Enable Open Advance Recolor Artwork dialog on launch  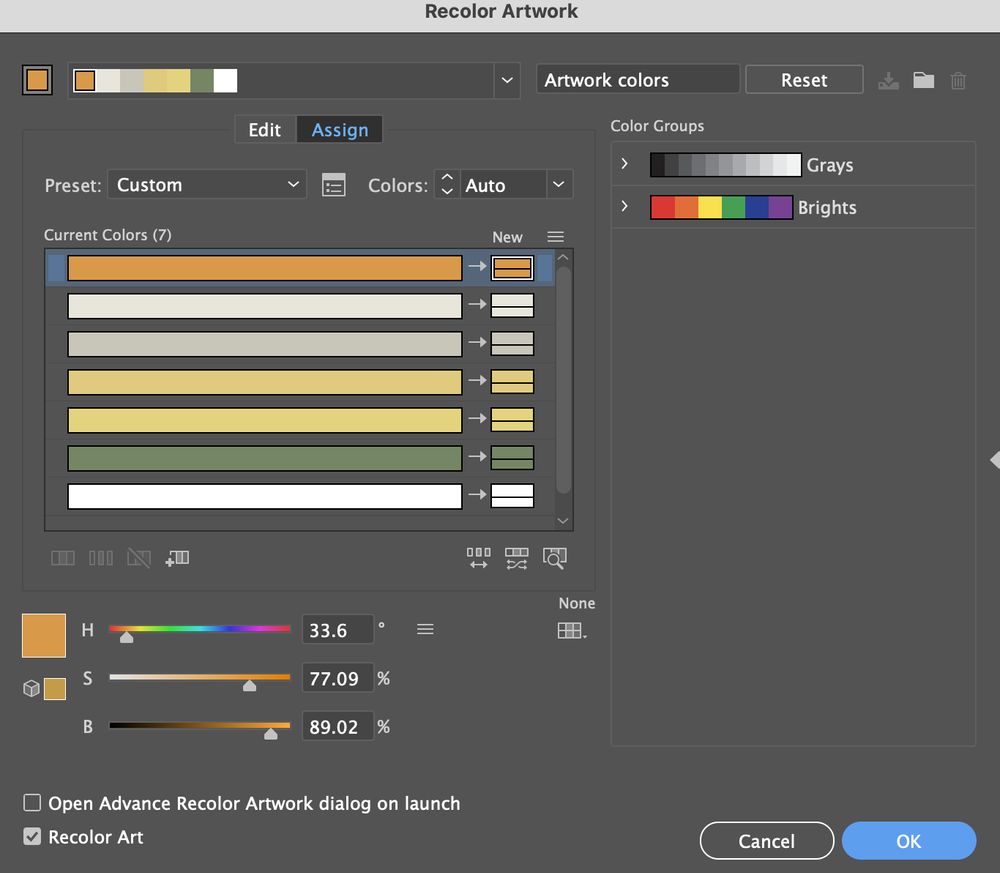[x=31, y=802]
